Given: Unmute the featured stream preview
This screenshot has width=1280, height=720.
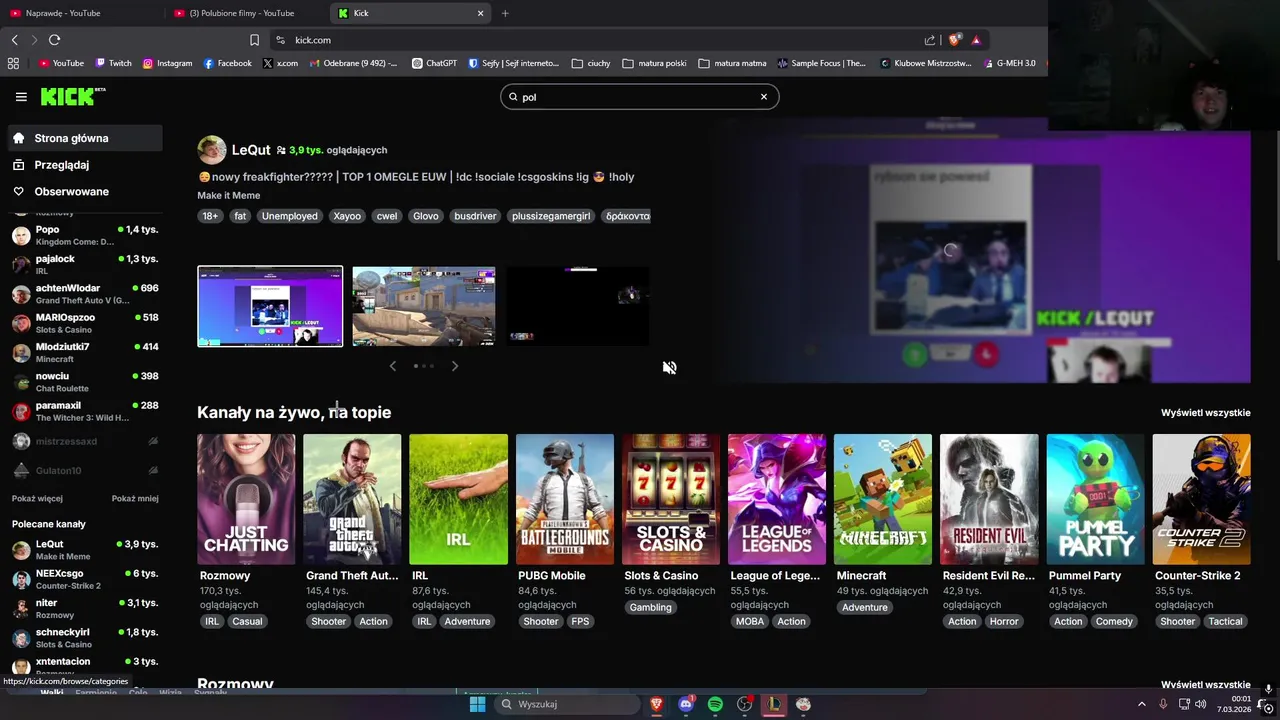Looking at the screenshot, I should pos(669,367).
